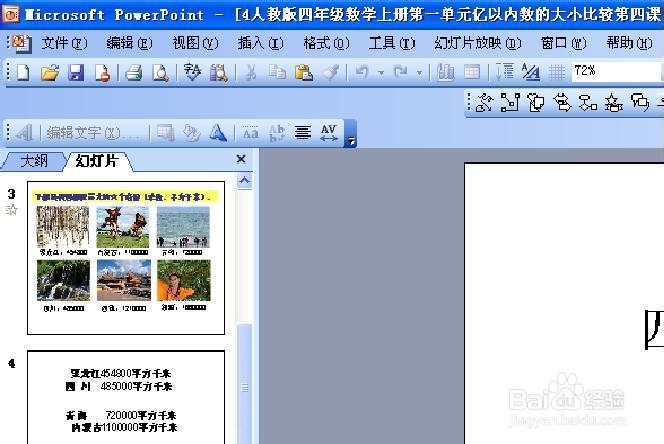Click the opposing arrows toolbar icon
This screenshot has width=664, height=444.
[x=562, y=103]
